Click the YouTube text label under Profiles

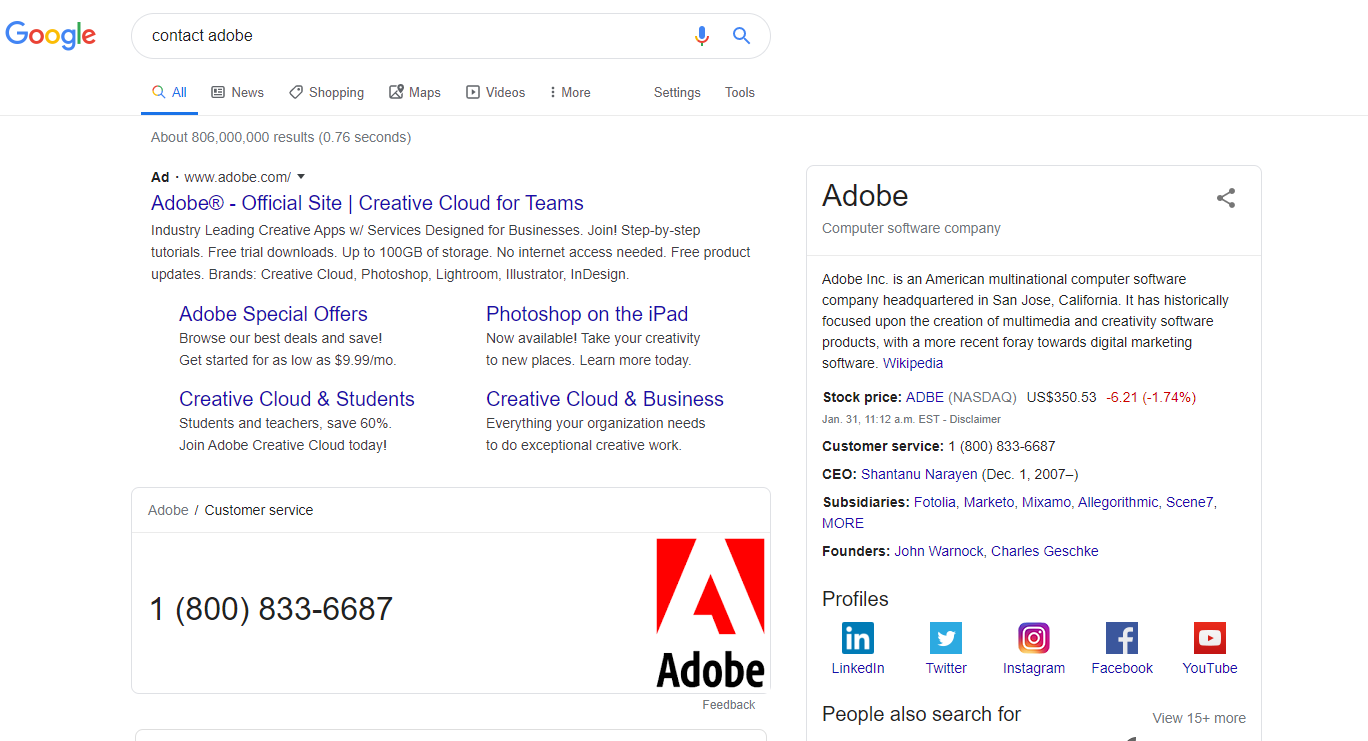(x=1210, y=668)
